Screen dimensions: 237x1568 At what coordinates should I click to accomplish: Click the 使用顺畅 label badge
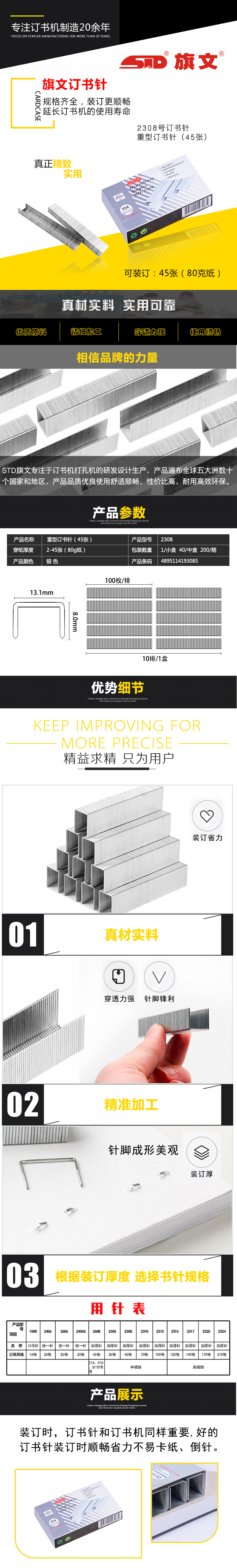(x=205, y=332)
